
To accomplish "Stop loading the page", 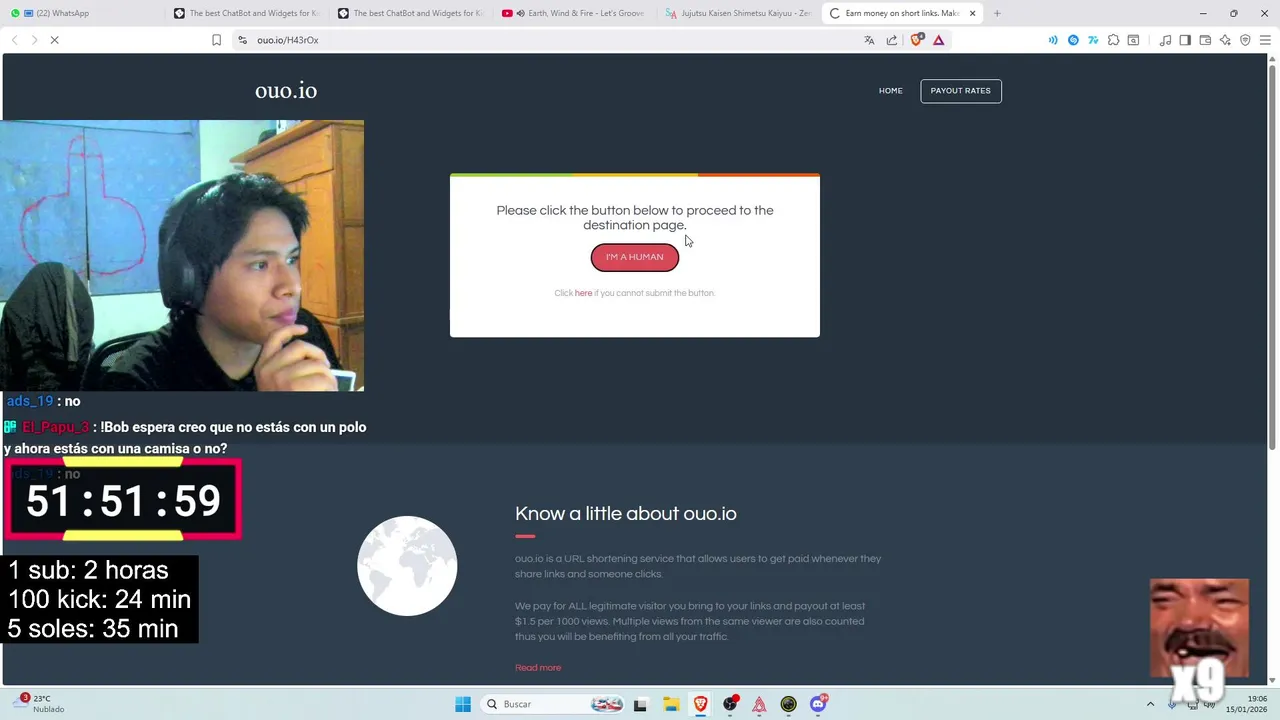I will 55,40.
